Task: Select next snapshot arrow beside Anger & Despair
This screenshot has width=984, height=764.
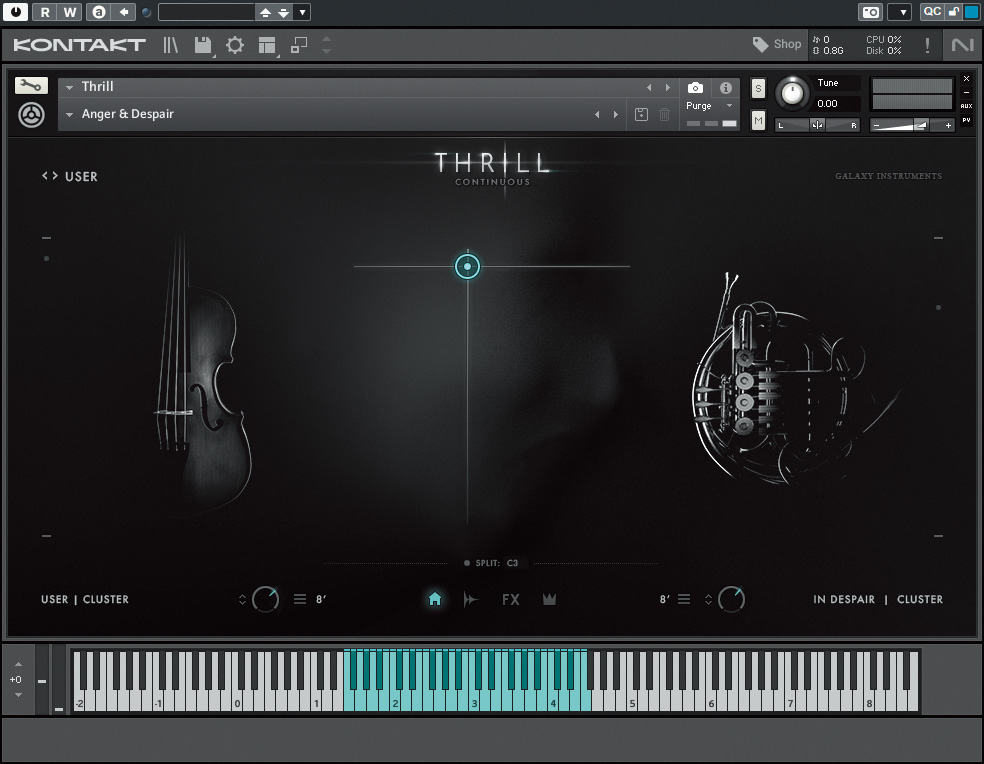Action: (616, 114)
